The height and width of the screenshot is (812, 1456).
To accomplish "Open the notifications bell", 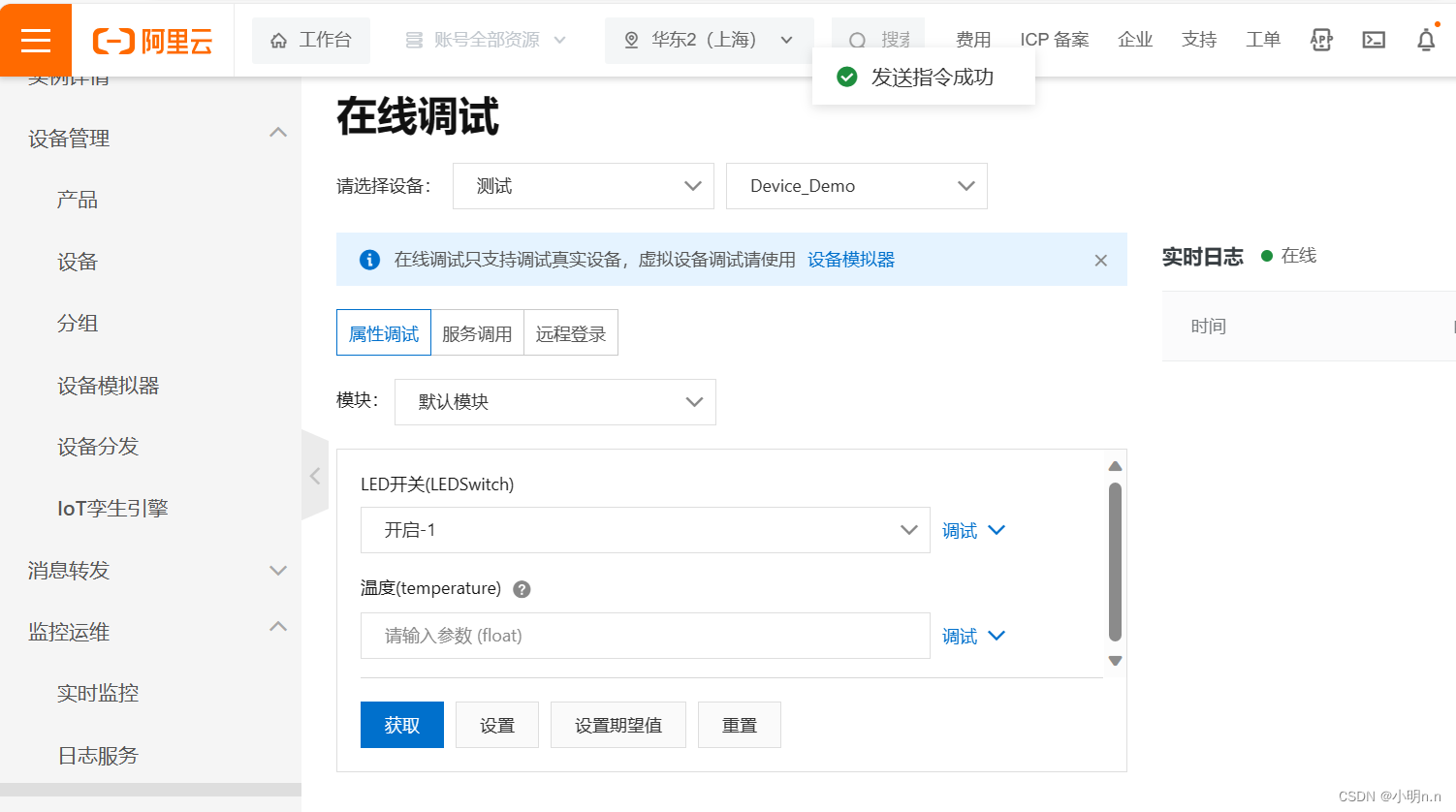I will coord(1426,40).
